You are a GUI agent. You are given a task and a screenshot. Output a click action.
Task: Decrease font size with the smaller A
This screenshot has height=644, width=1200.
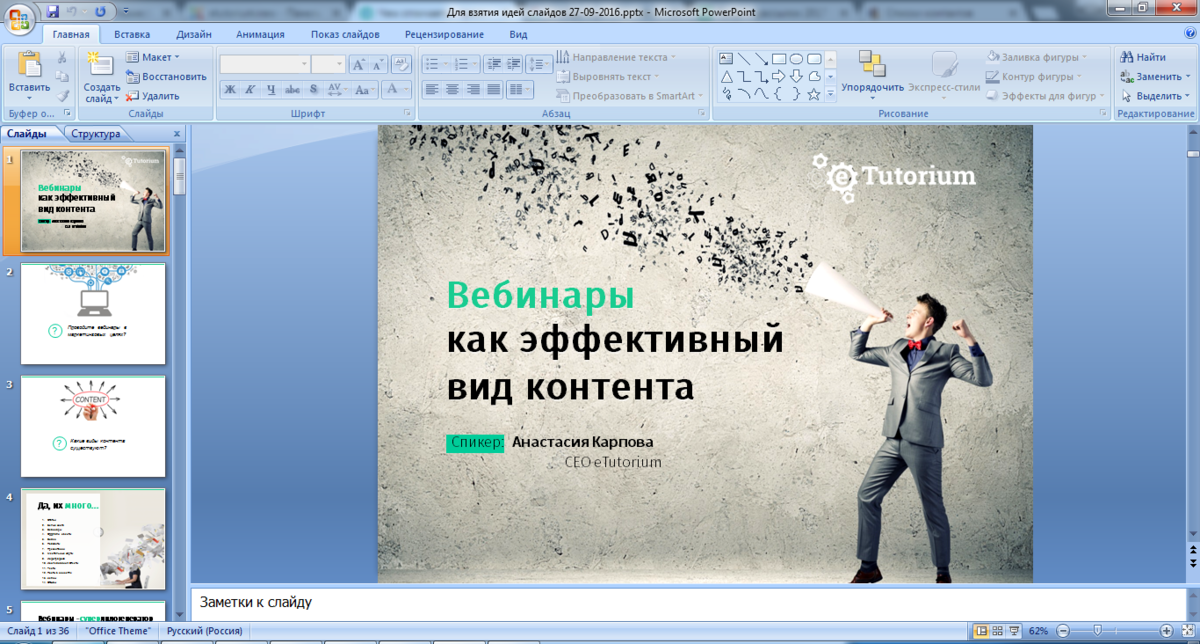[379, 64]
